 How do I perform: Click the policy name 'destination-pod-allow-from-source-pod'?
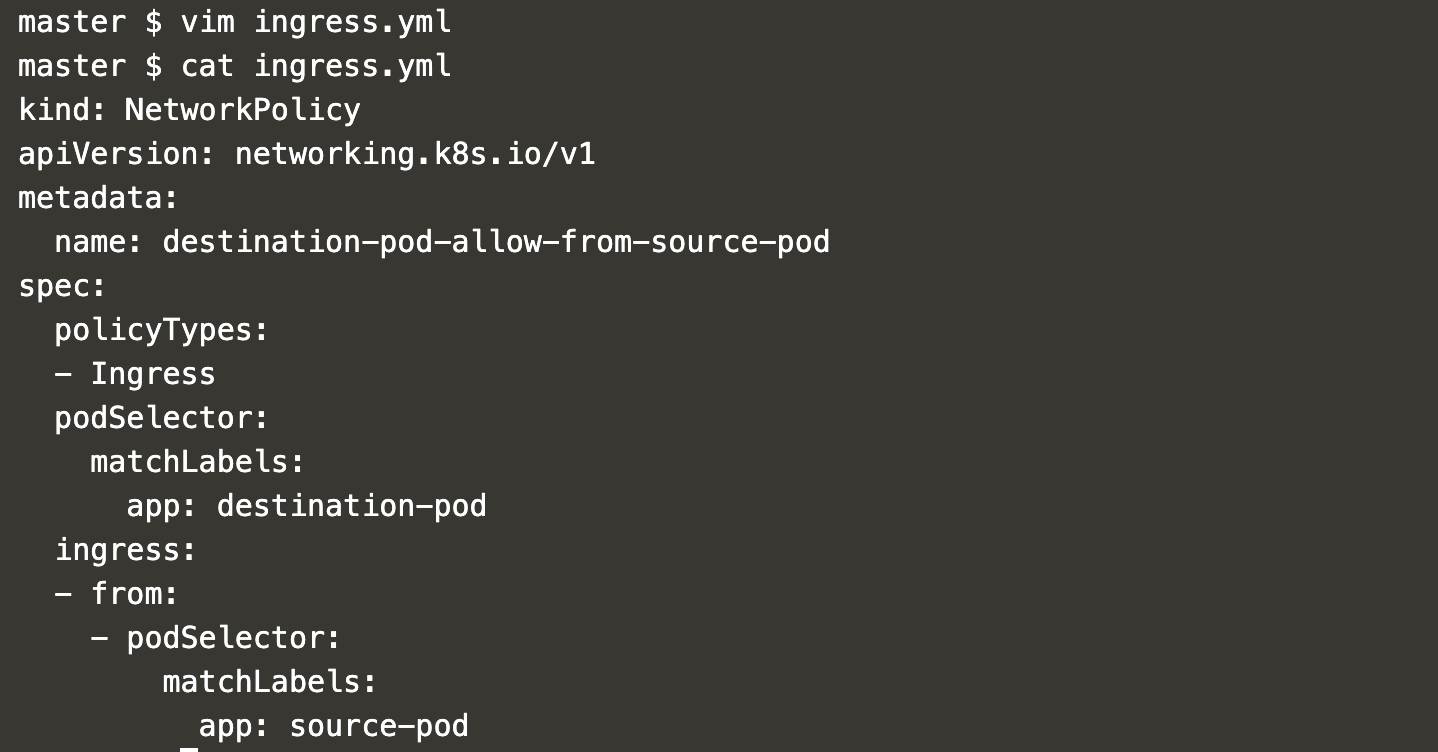pyautogui.click(x=496, y=242)
